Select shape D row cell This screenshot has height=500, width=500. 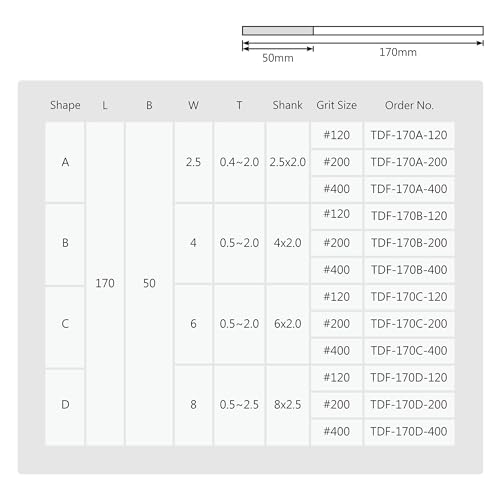[x=65, y=405]
